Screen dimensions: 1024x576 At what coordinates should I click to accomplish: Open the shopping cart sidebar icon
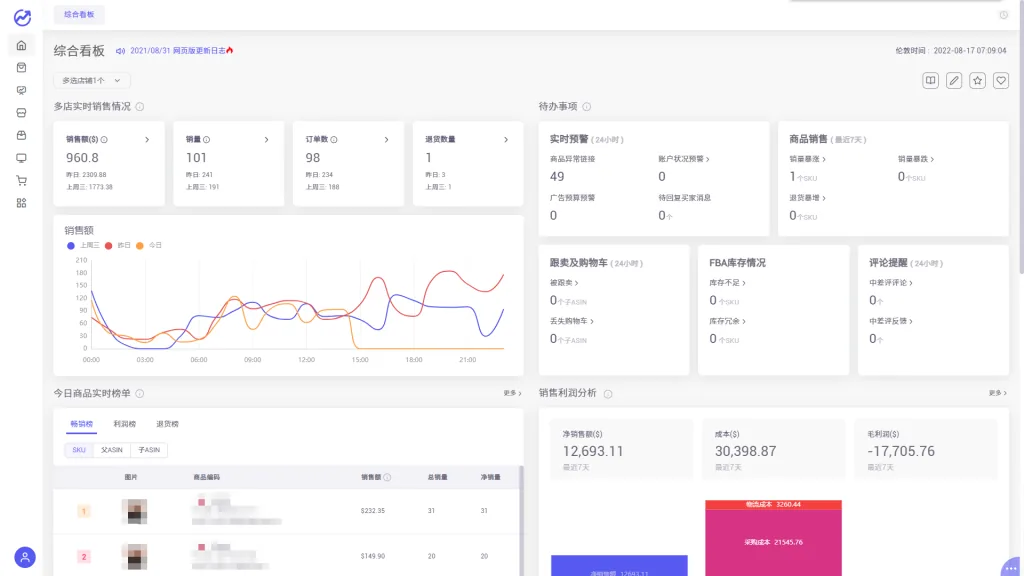tap(22, 180)
